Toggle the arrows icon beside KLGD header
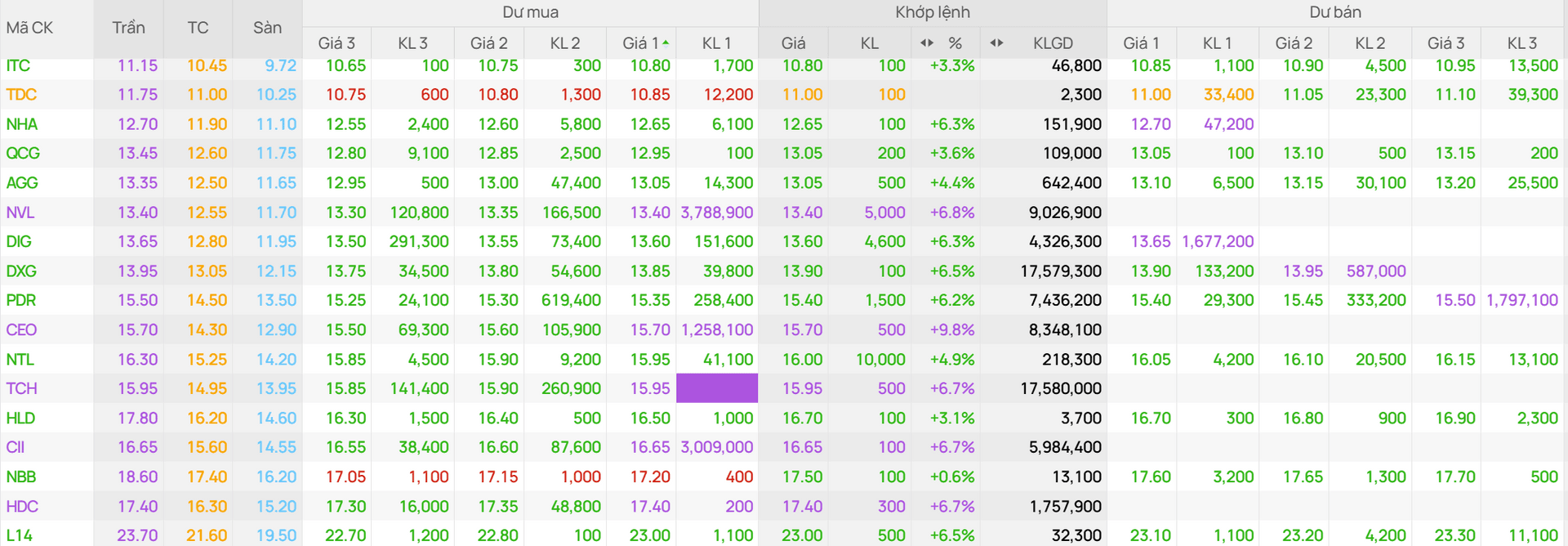Viewport: 1568px width, 546px height. 996,43
